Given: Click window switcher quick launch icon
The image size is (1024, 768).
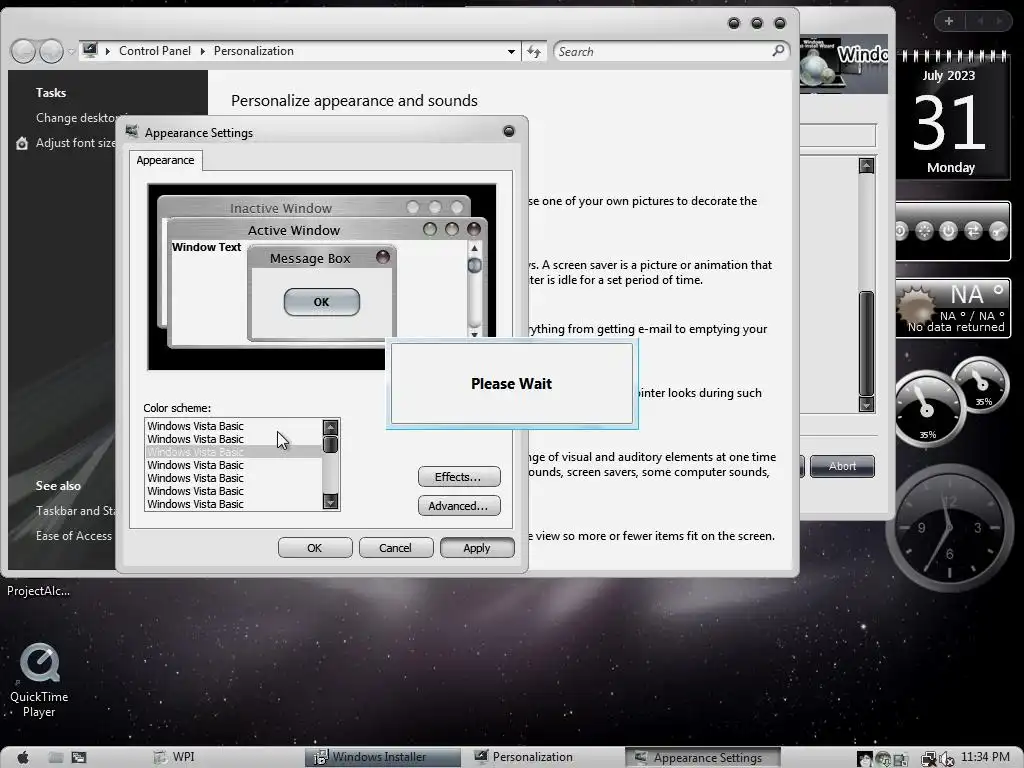Looking at the screenshot, I should click(79, 757).
